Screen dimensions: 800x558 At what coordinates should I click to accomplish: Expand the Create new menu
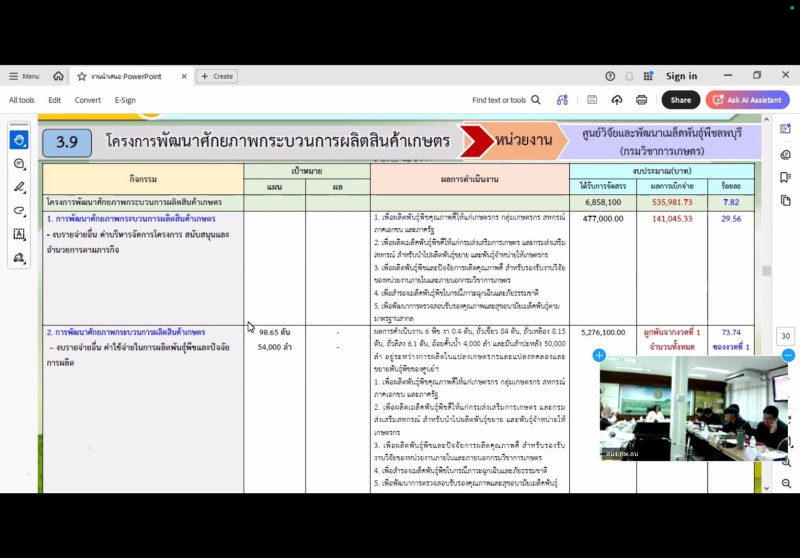(217, 76)
